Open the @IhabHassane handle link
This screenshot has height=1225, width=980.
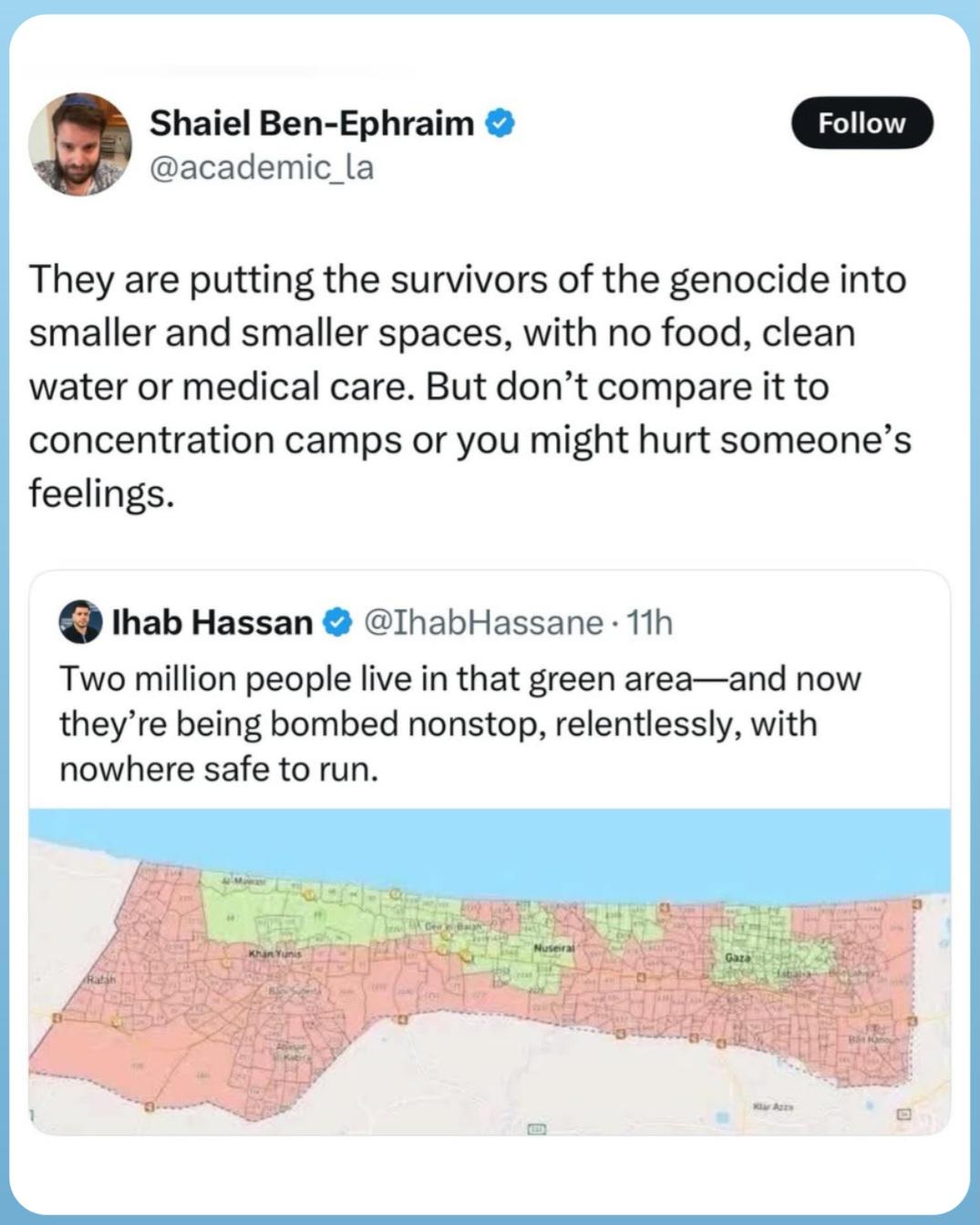[483, 623]
